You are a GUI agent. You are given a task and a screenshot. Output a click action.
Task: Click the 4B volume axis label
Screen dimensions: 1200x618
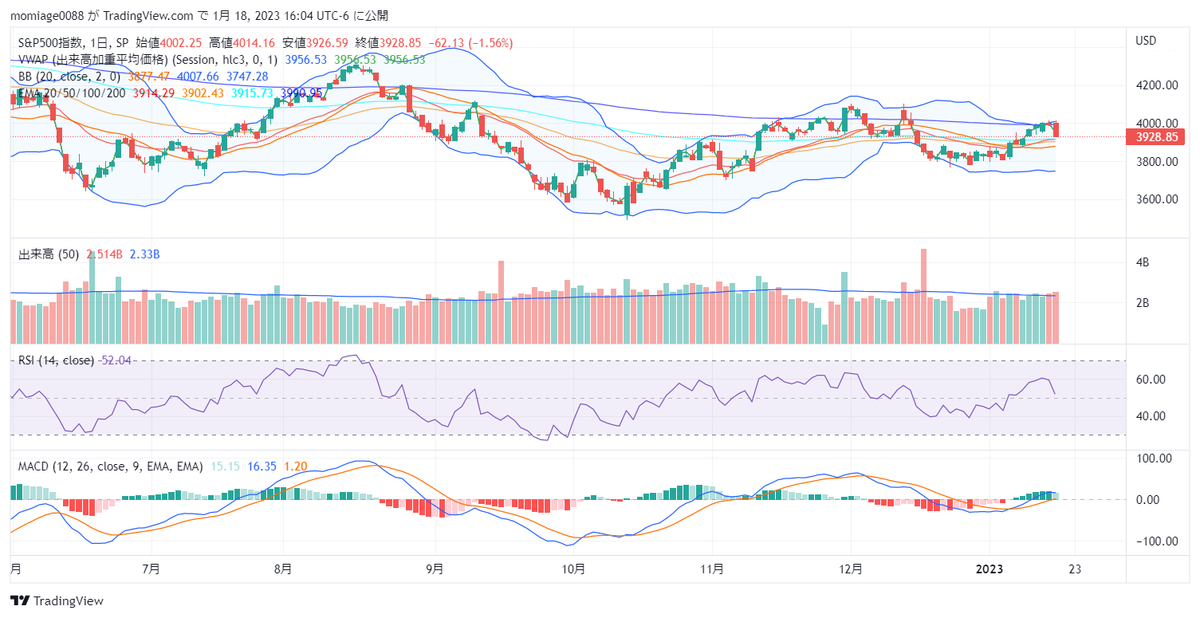(x=1141, y=262)
